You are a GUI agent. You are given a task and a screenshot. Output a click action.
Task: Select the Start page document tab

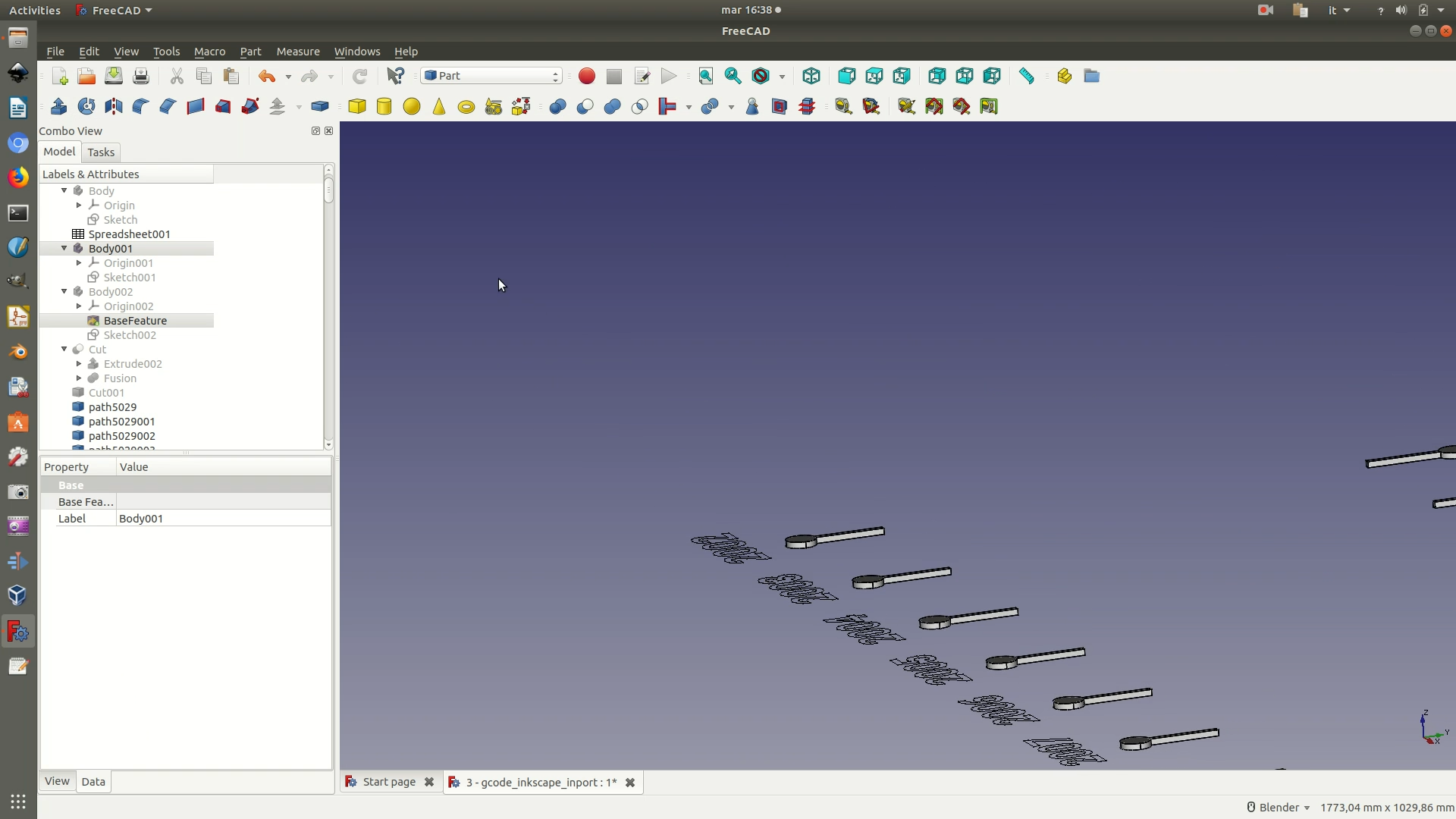389,782
